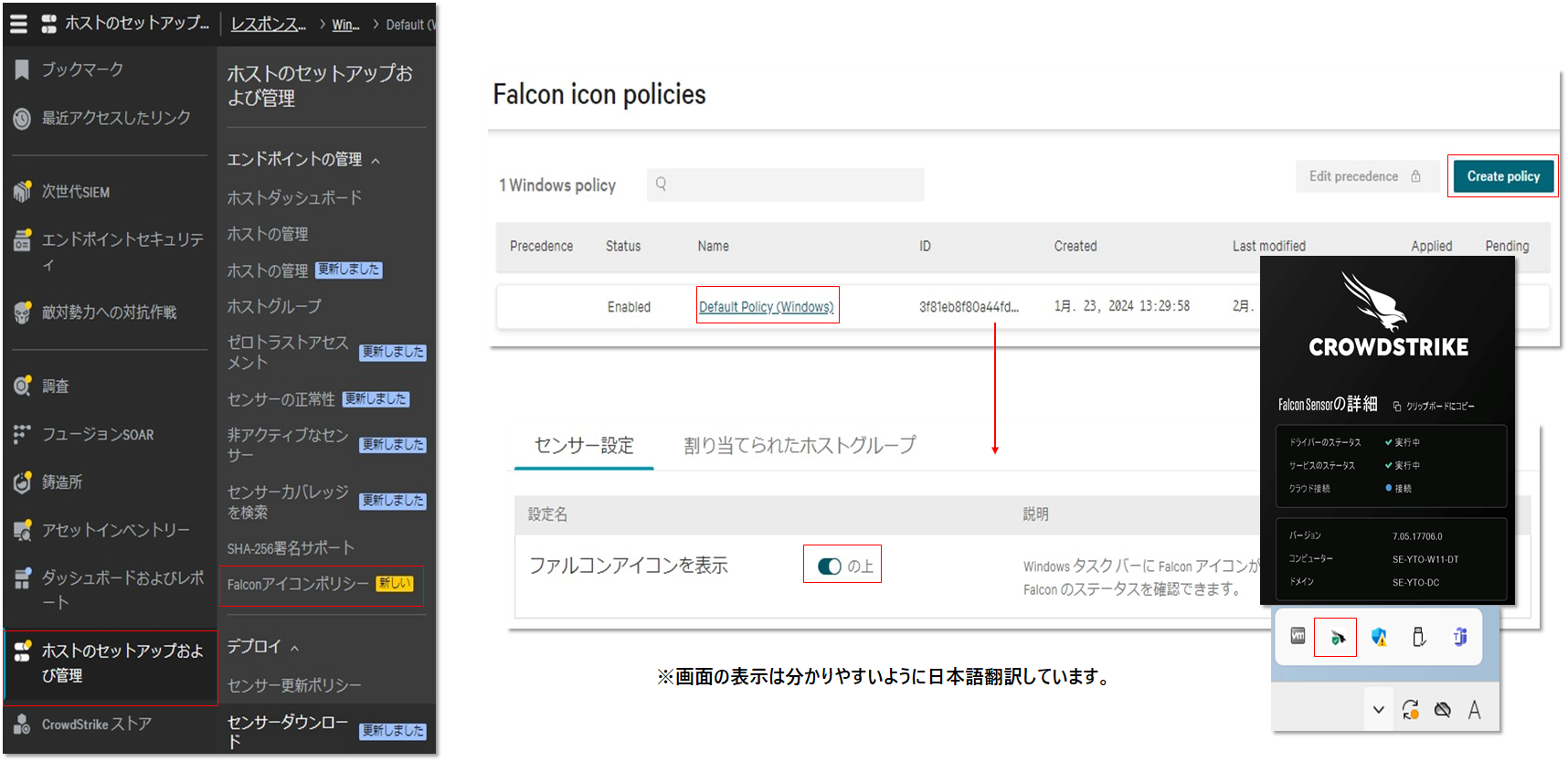The height and width of the screenshot is (762, 1568).
Task: Click the レスポンス breadcrumb link
Action: (x=269, y=25)
